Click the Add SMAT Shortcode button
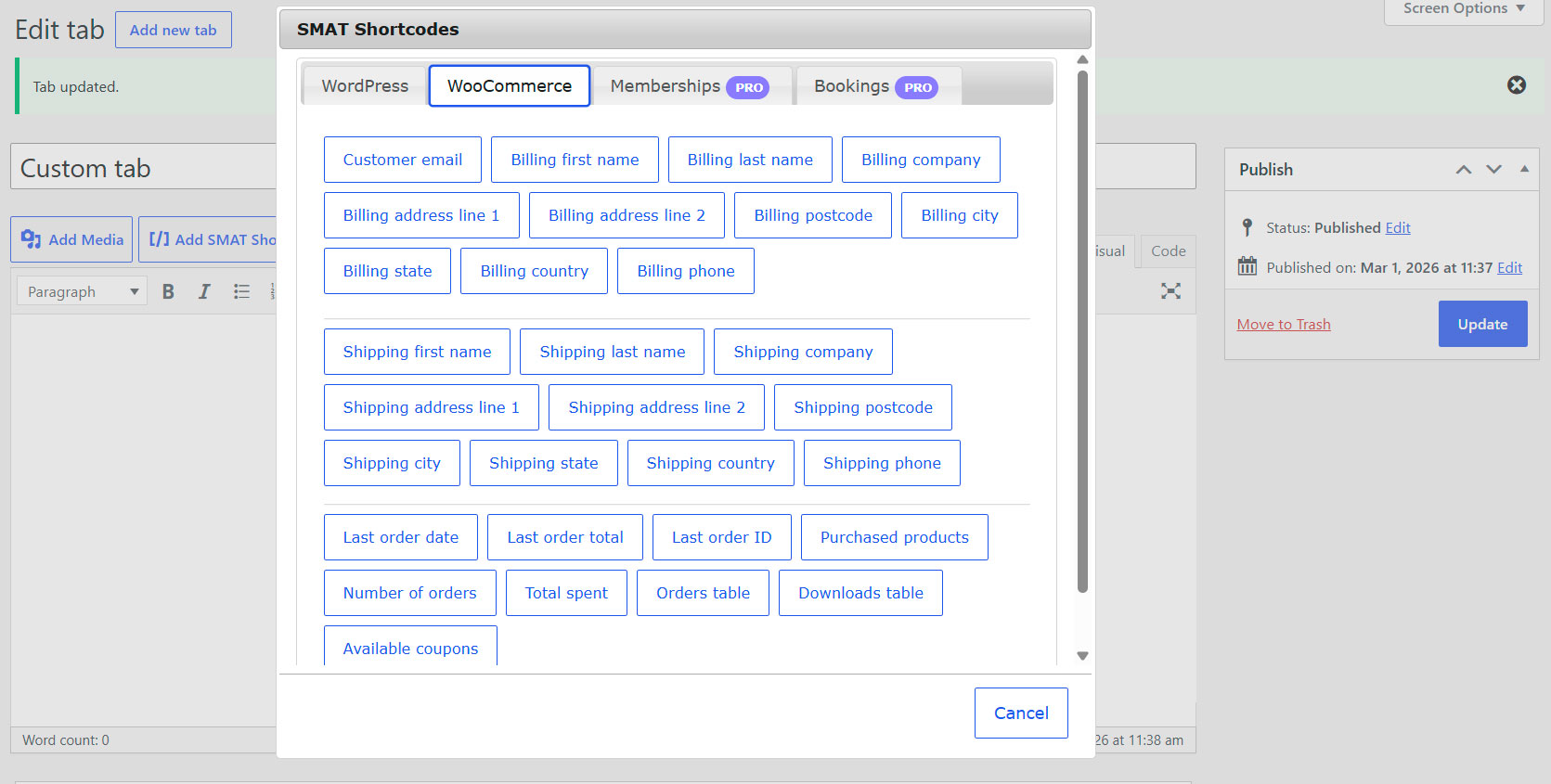 pyautogui.click(x=208, y=239)
